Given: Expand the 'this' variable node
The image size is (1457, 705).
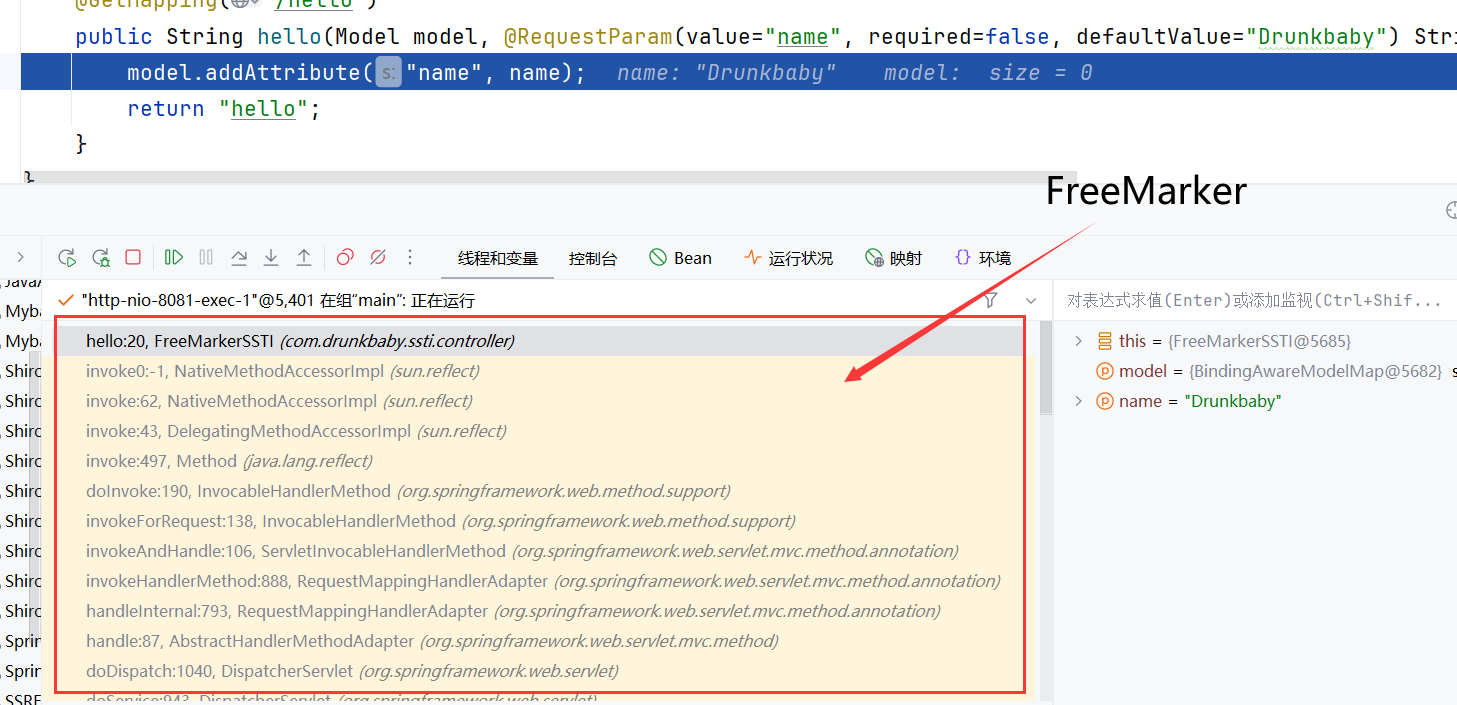Looking at the screenshot, I should (x=1078, y=341).
